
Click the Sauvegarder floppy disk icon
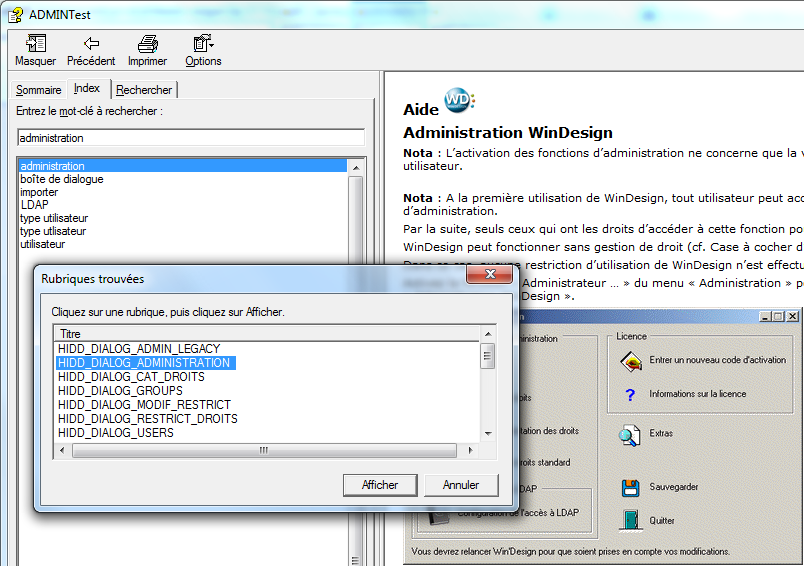click(630, 488)
